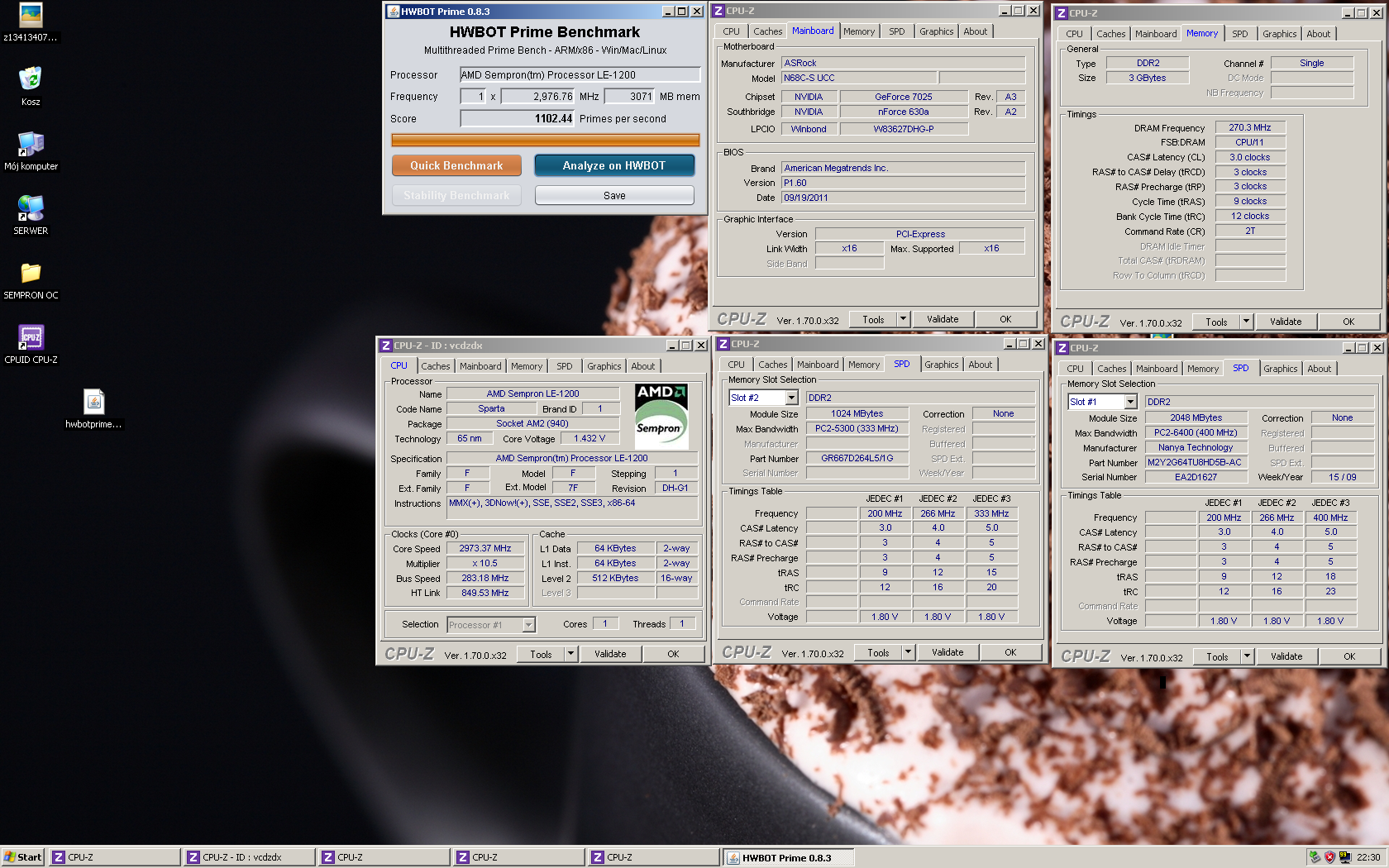Launch the CPUID CPU-Z desktop shortcut
The height and width of the screenshot is (868, 1389).
point(31,345)
